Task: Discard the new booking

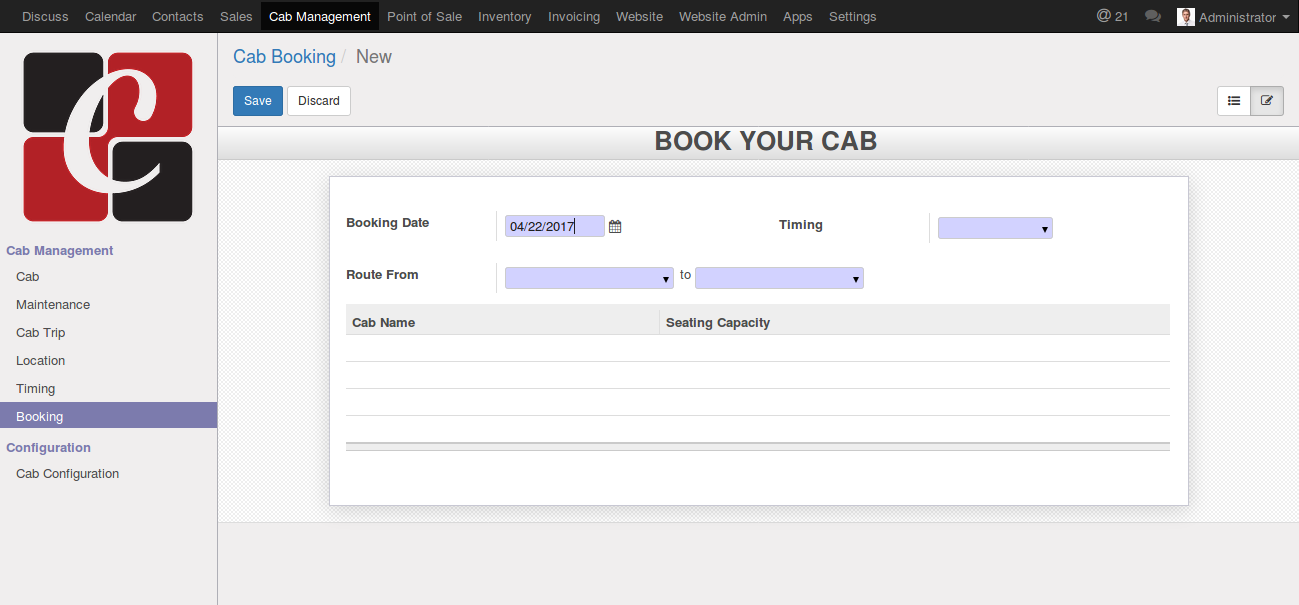Action: (319, 101)
